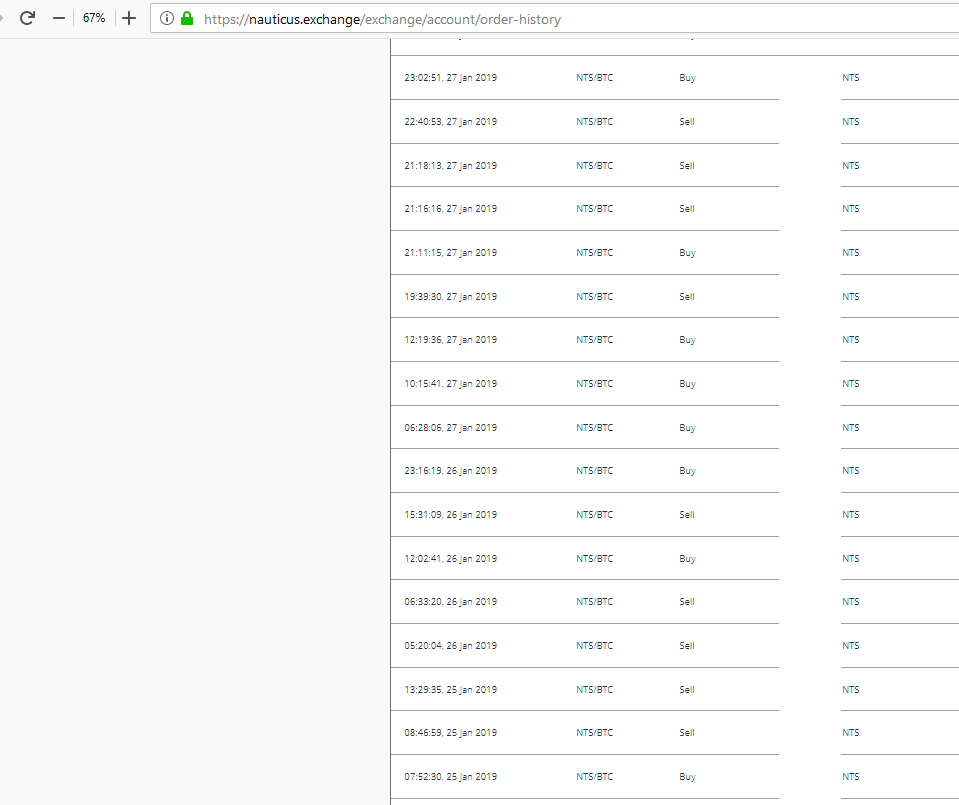Screen dimensions: 959x805
Task: Click NTS/BTC pair in the 08:46:59 row
Action: (594, 732)
